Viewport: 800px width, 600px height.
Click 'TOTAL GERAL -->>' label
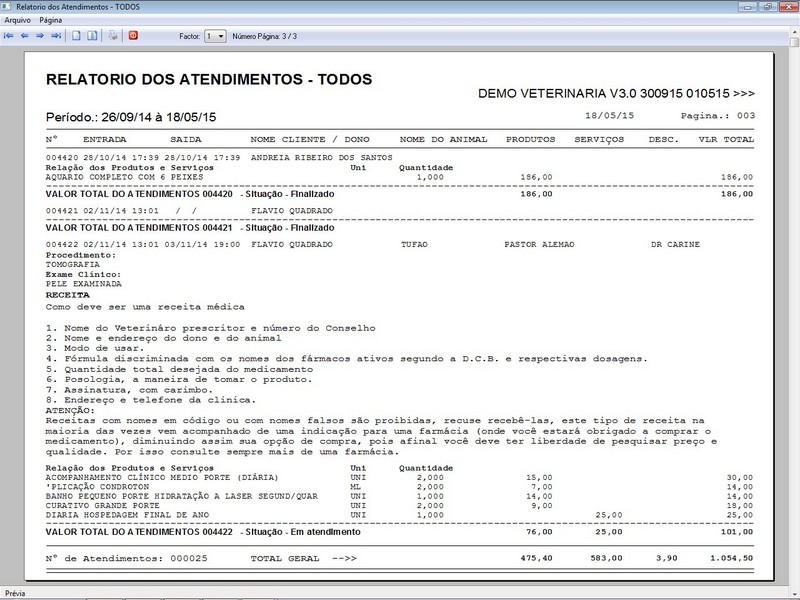click(x=303, y=558)
